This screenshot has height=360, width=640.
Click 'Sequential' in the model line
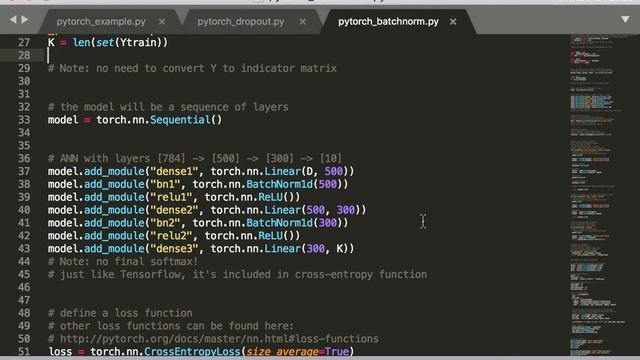180,120
